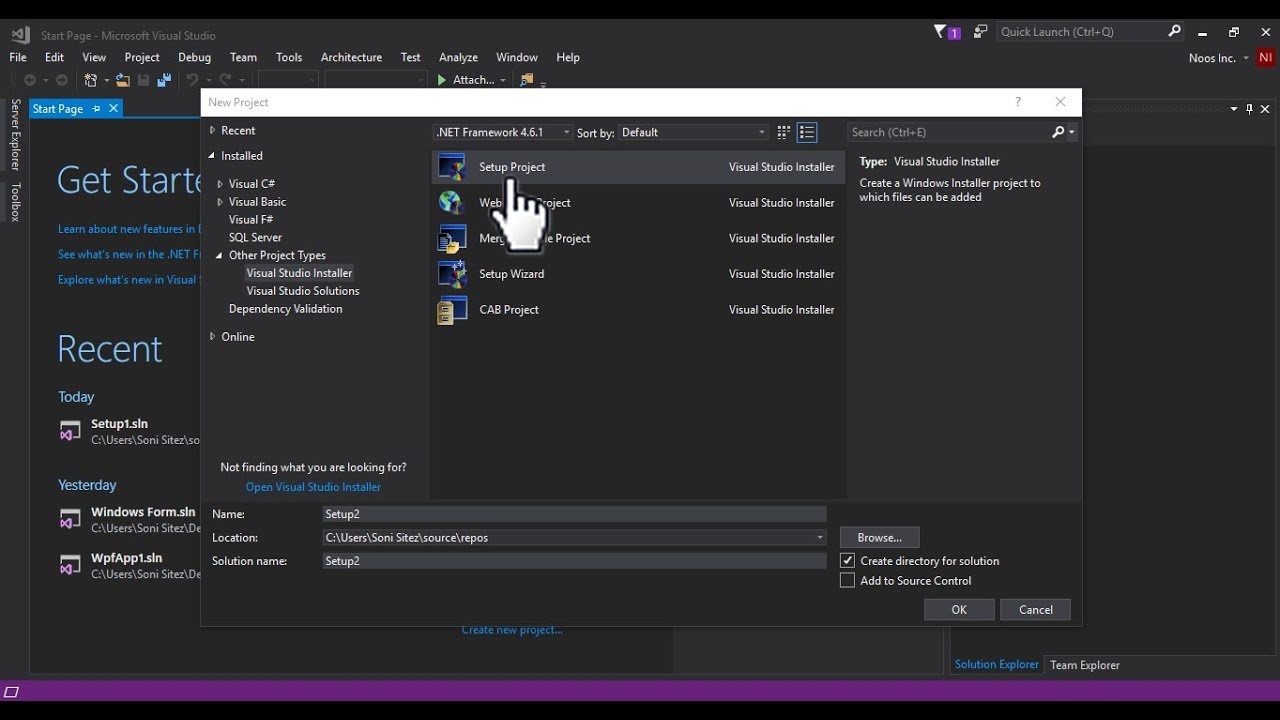Open Visual Studio Installer link

tap(313, 487)
